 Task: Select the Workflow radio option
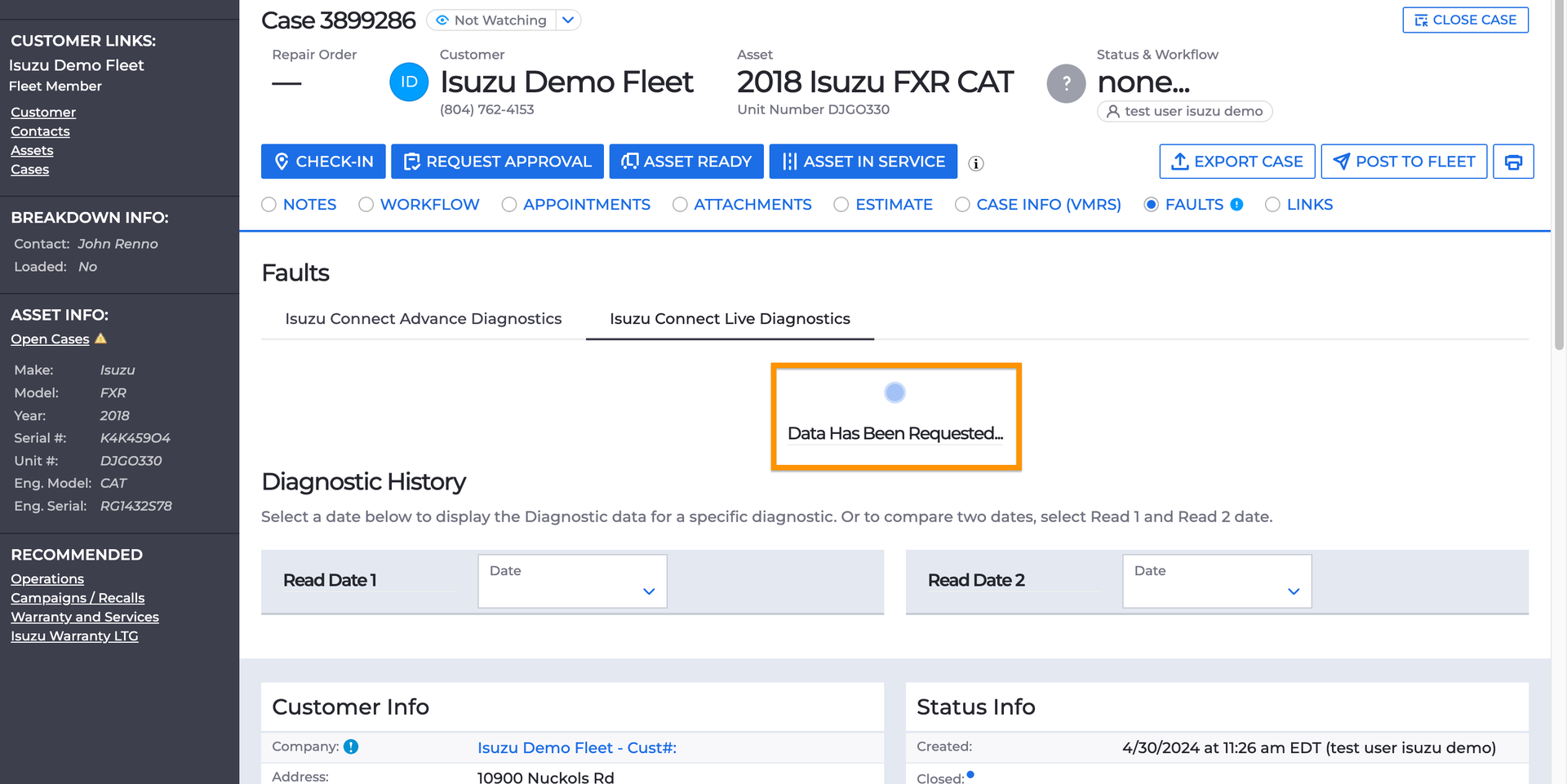coord(366,205)
